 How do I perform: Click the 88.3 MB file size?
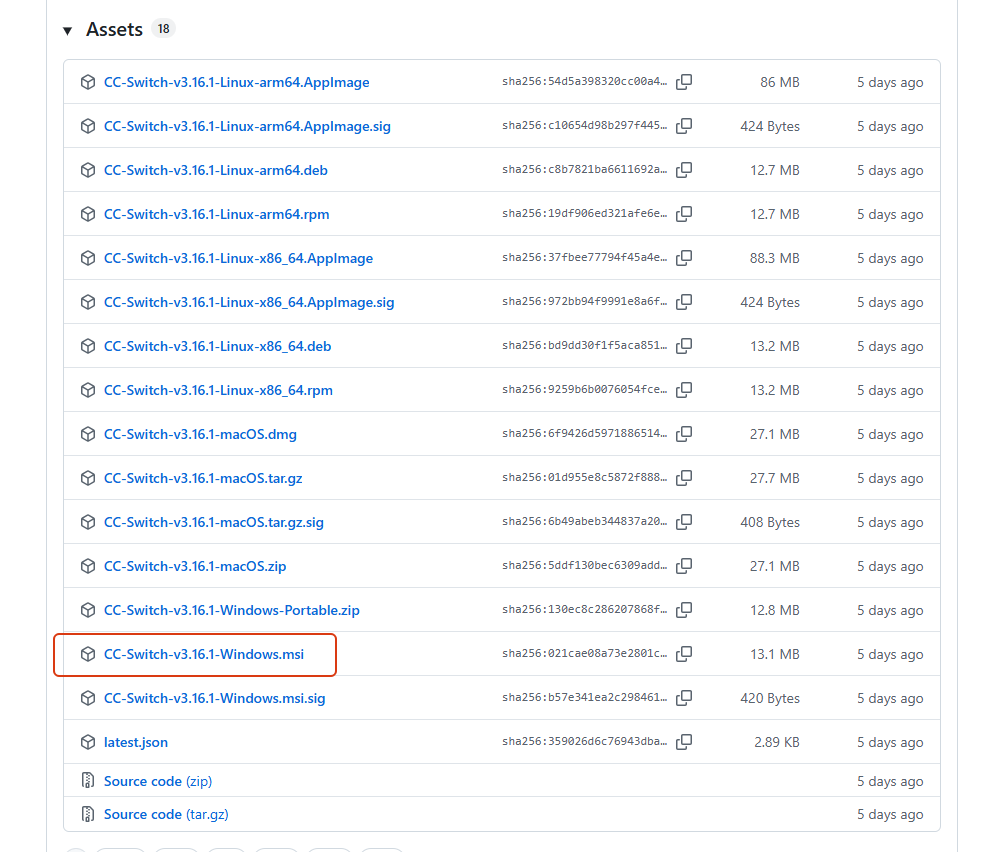775,258
